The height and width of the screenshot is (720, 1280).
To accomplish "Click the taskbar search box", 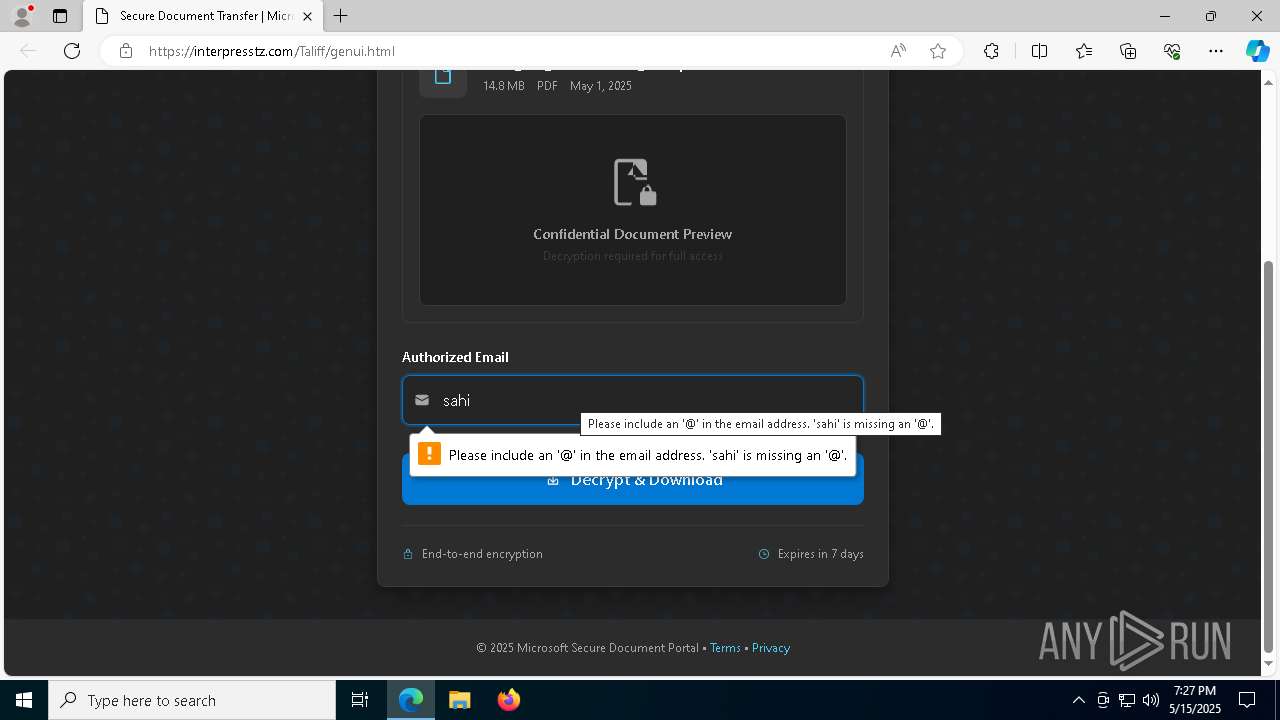I will coord(192,700).
